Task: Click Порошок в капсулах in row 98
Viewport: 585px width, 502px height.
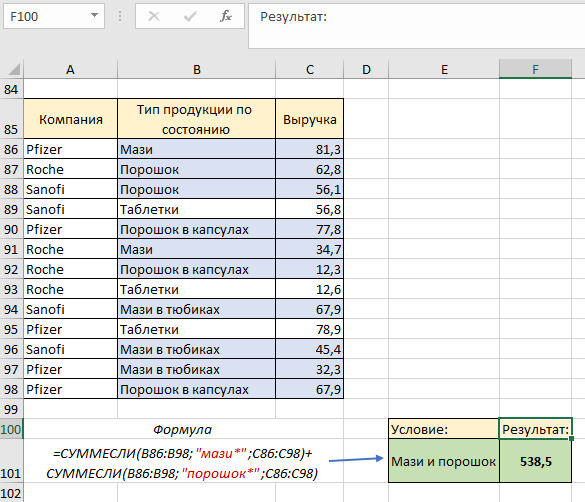Action: pyautogui.click(x=197, y=389)
